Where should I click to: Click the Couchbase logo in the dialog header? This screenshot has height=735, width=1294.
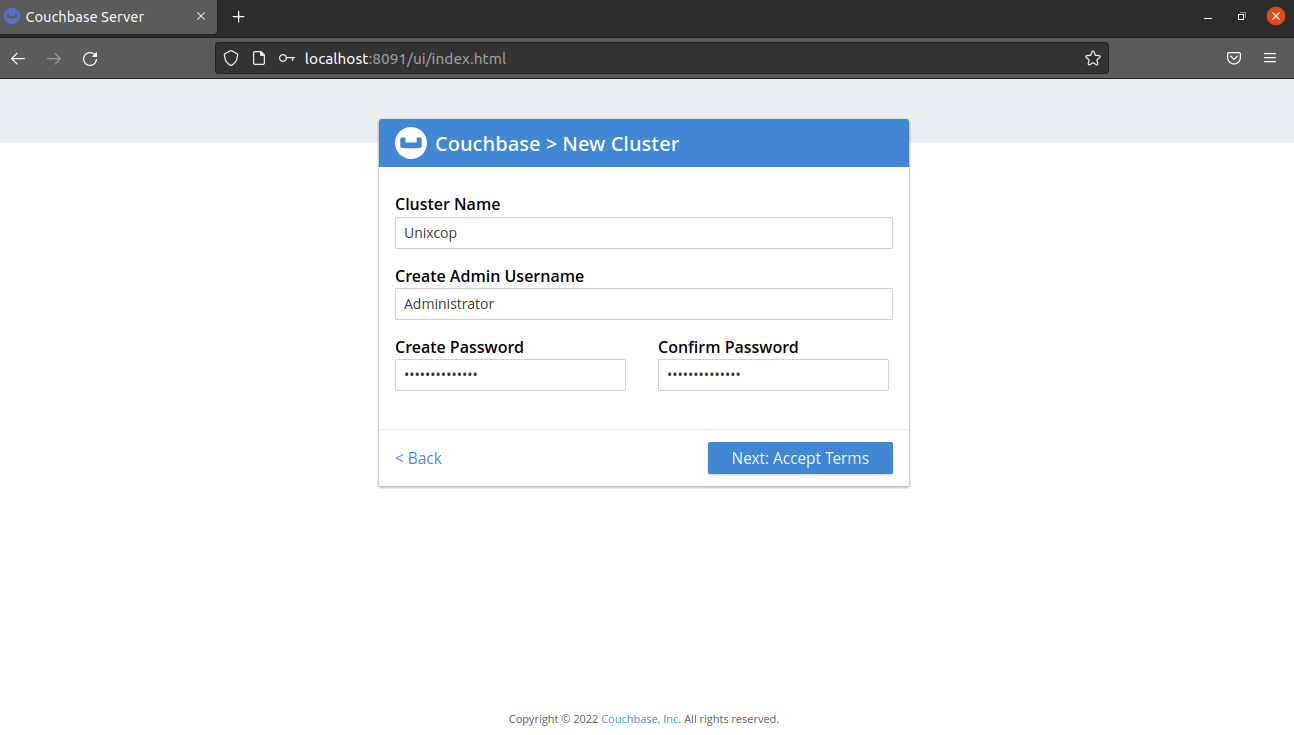[411, 143]
